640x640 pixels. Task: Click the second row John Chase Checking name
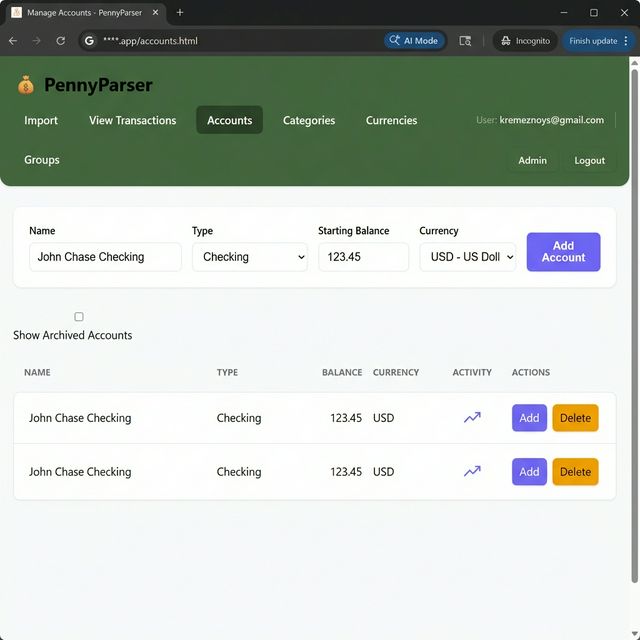[80, 472]
